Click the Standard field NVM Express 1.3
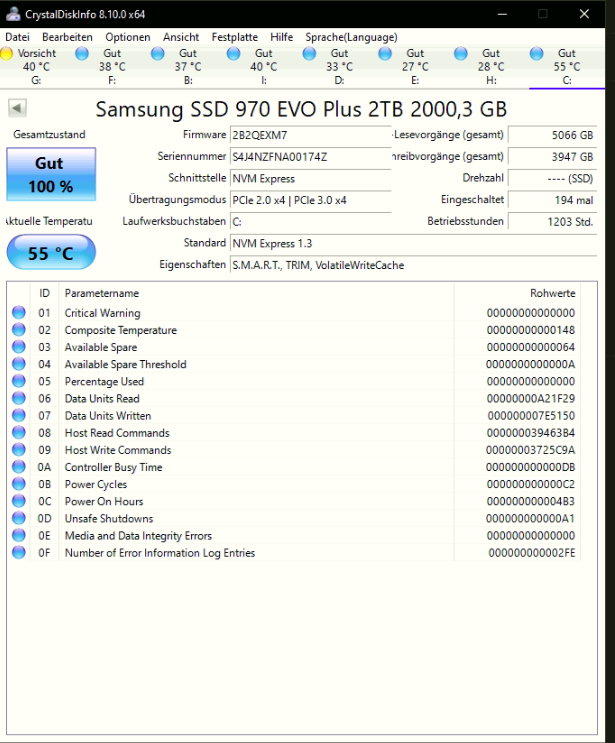This screenshot has width=615, height=743. tap(413, 244)
